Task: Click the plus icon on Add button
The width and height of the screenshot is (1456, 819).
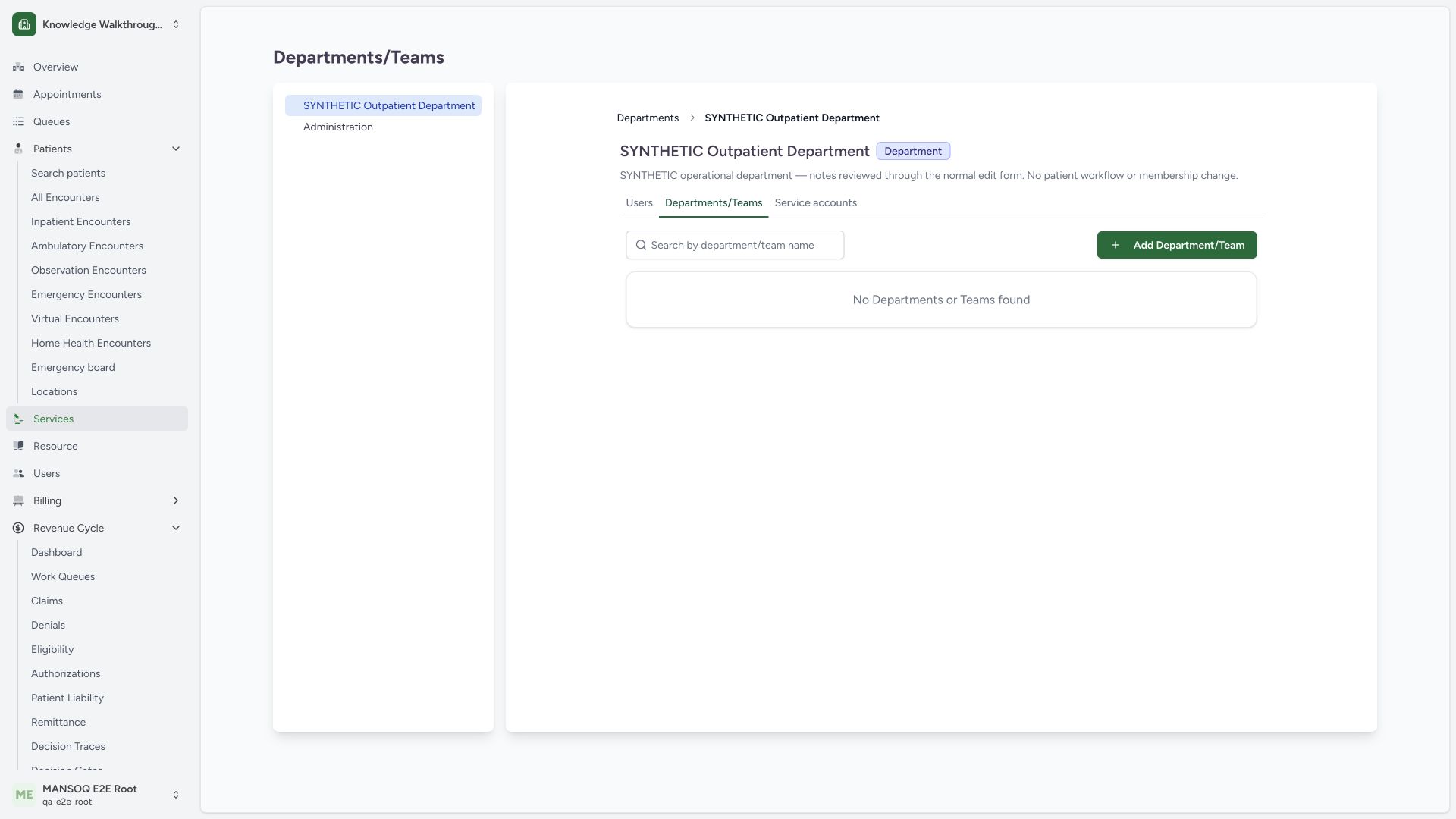Action: tap(1116, 246)
